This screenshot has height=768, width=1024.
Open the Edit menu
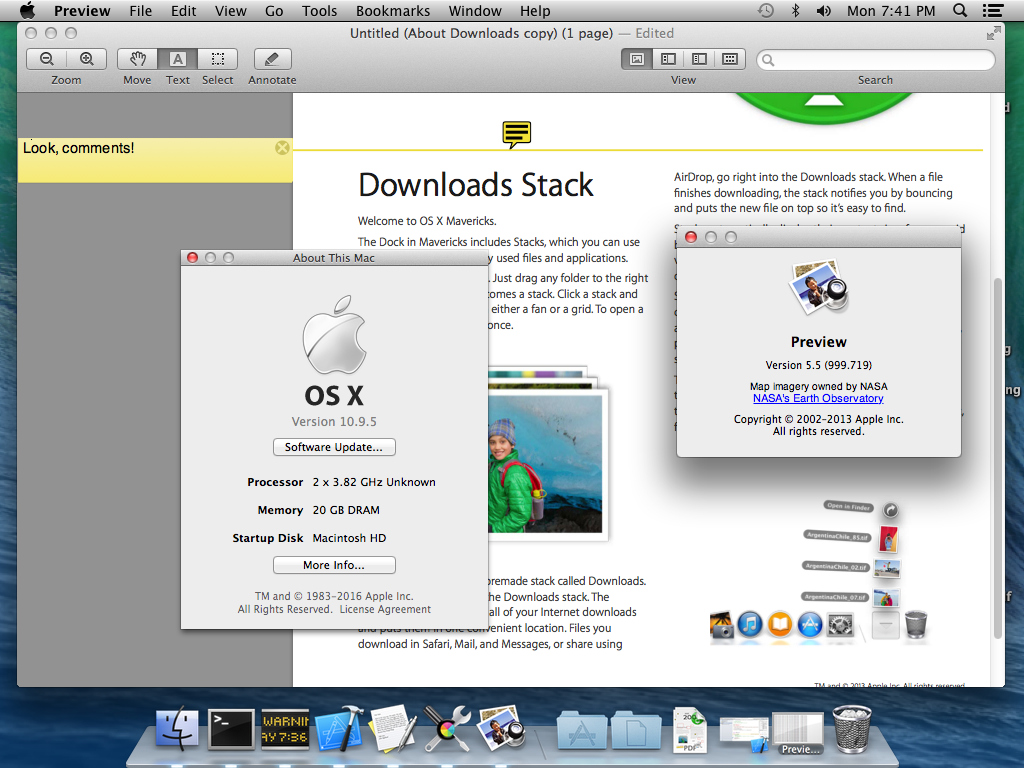[x=184, y=10]
